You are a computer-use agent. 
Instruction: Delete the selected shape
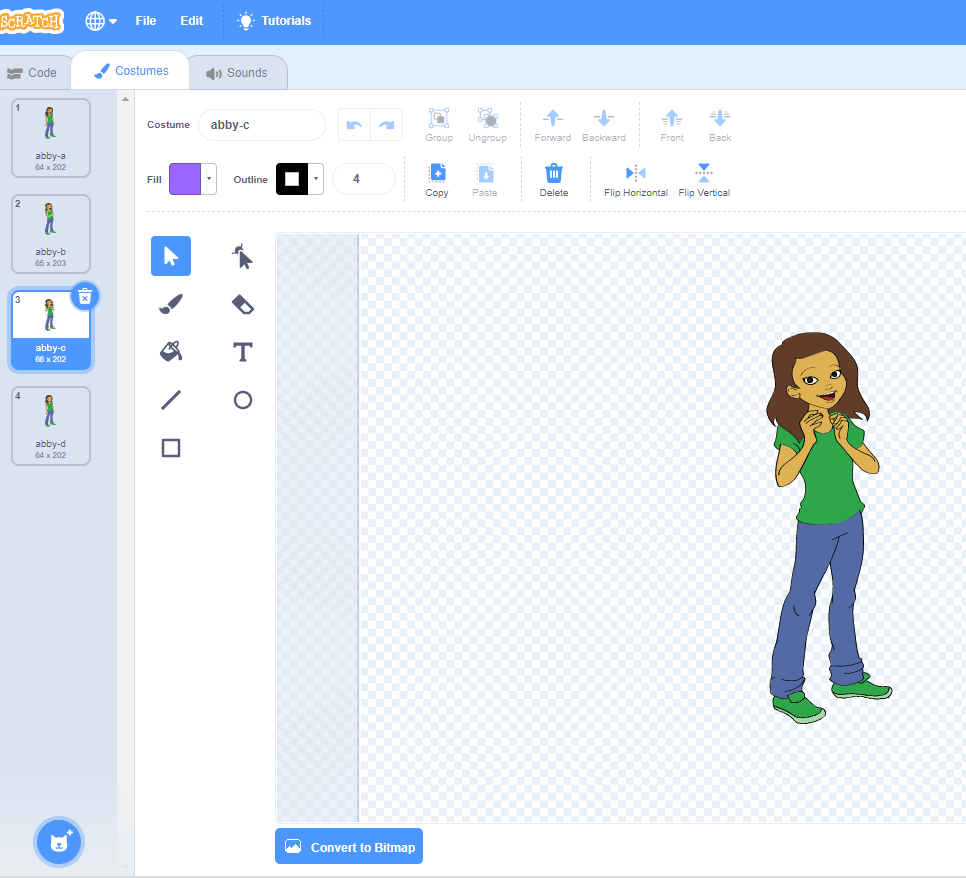coord(554,180)
